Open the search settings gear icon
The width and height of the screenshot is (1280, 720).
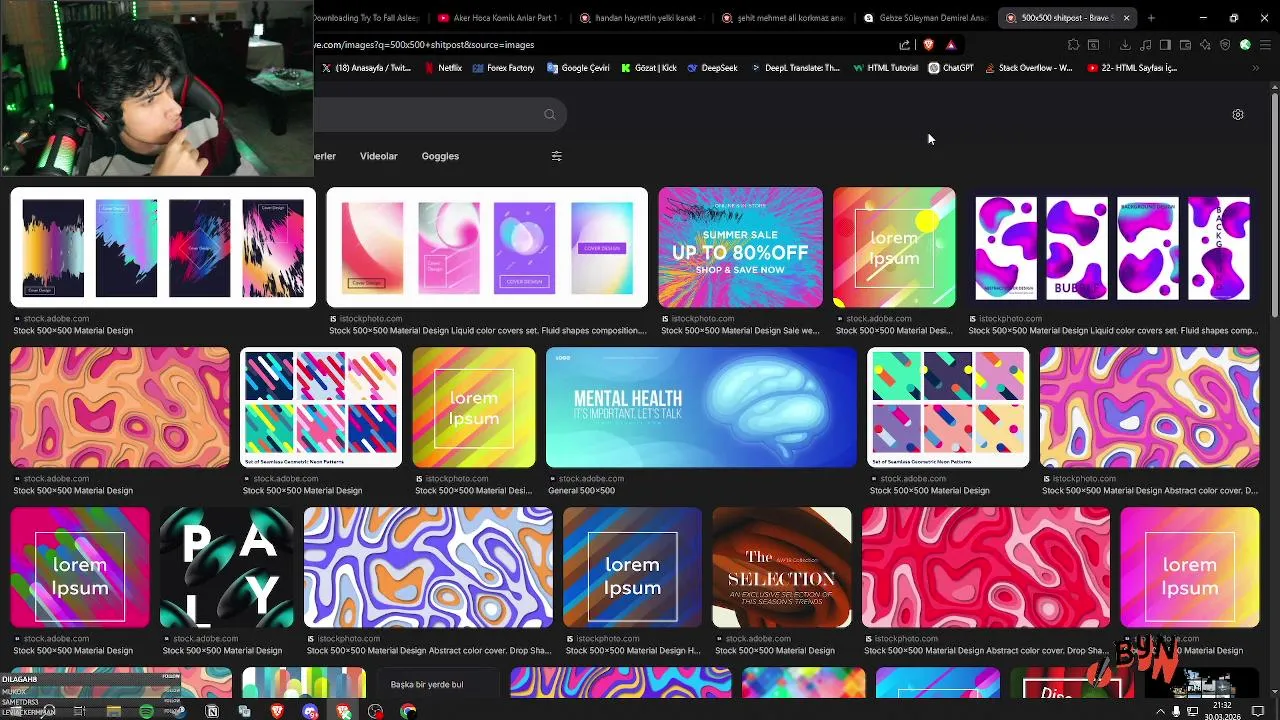pyautogui.click(x=1238, y=115)
